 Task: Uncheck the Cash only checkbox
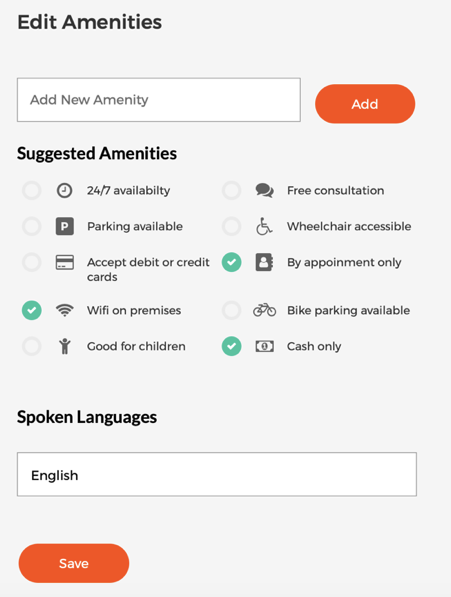tap(231, 346)
